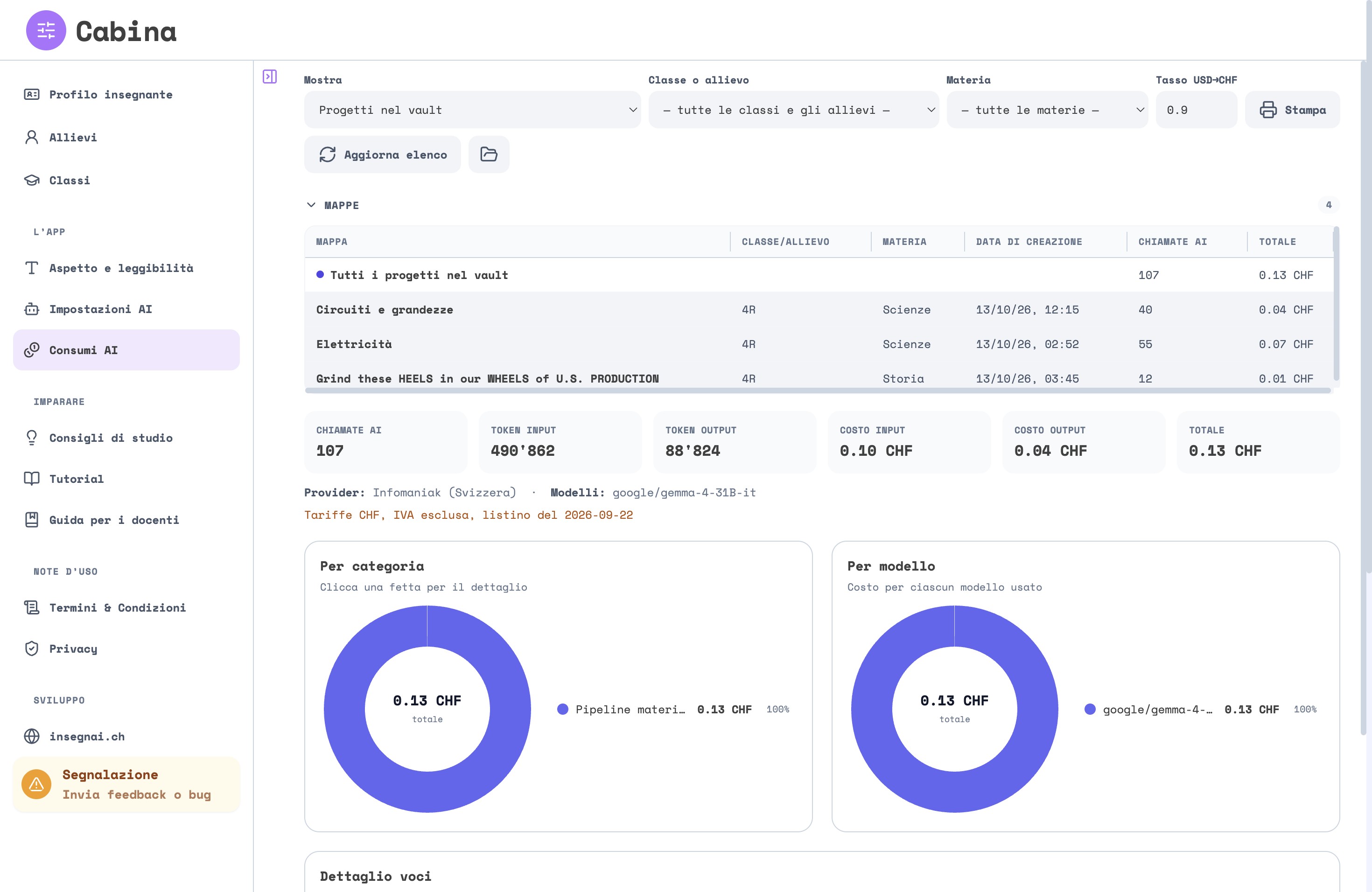
Task: Collapse the MAPPE section chevron
Action: click(311, 205)
